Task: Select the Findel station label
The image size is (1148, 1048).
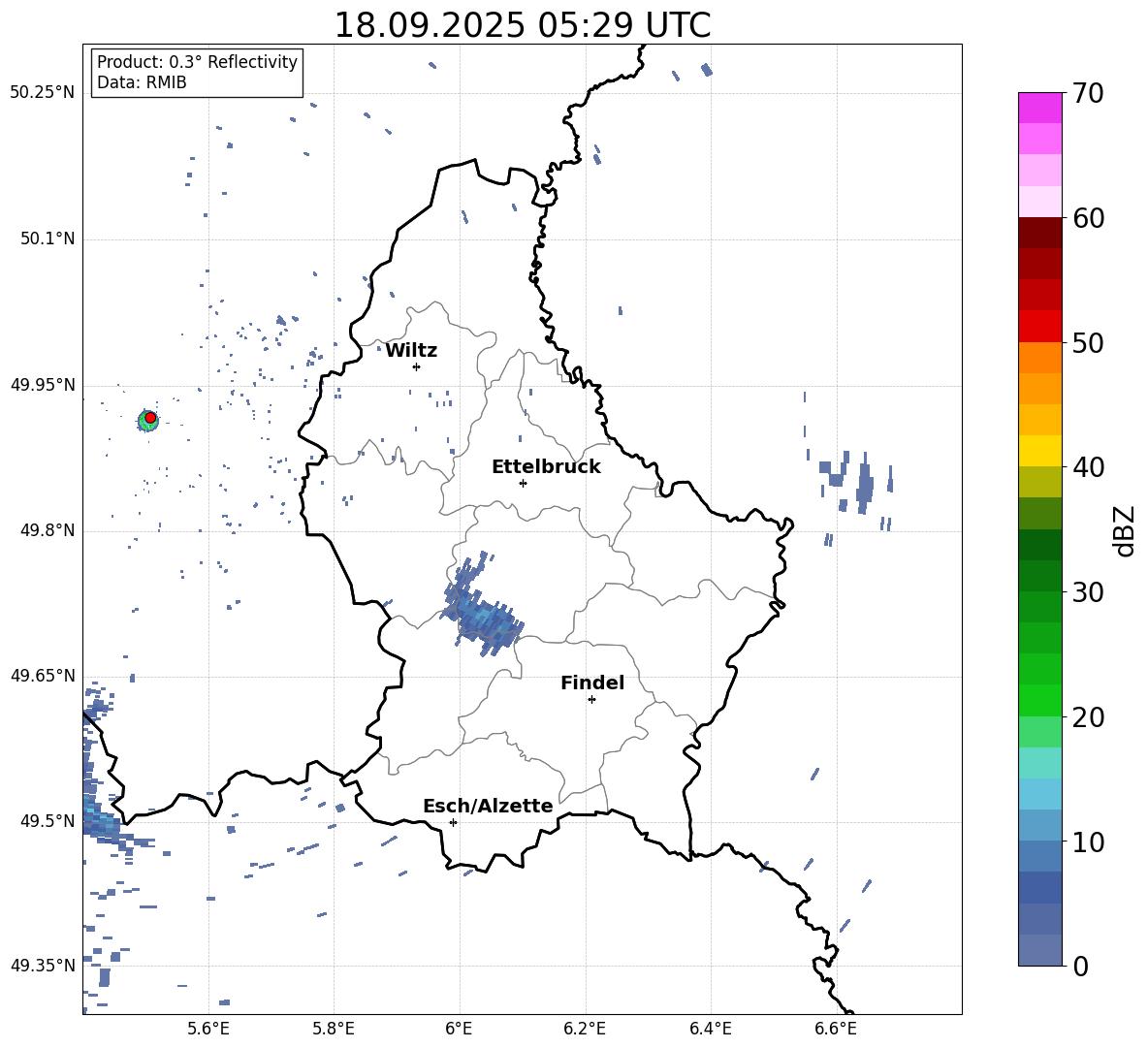Action: pyautogui.click(x=592, y=683)
